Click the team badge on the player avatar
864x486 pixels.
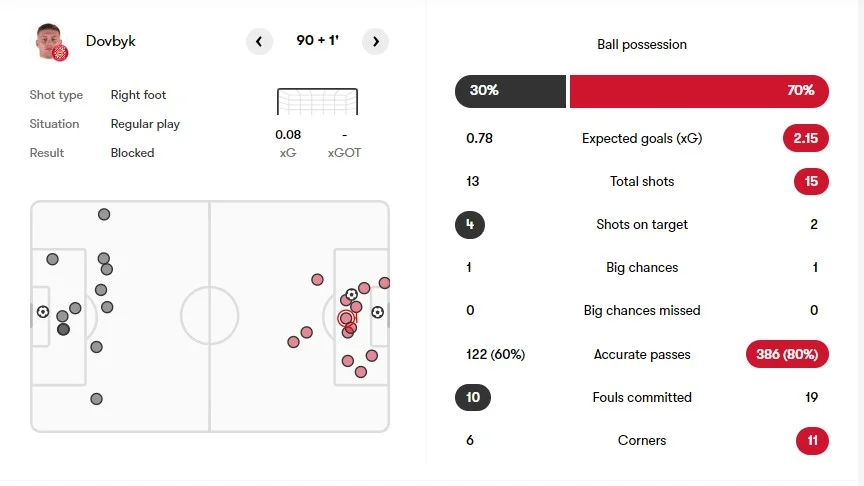[60, 52]
